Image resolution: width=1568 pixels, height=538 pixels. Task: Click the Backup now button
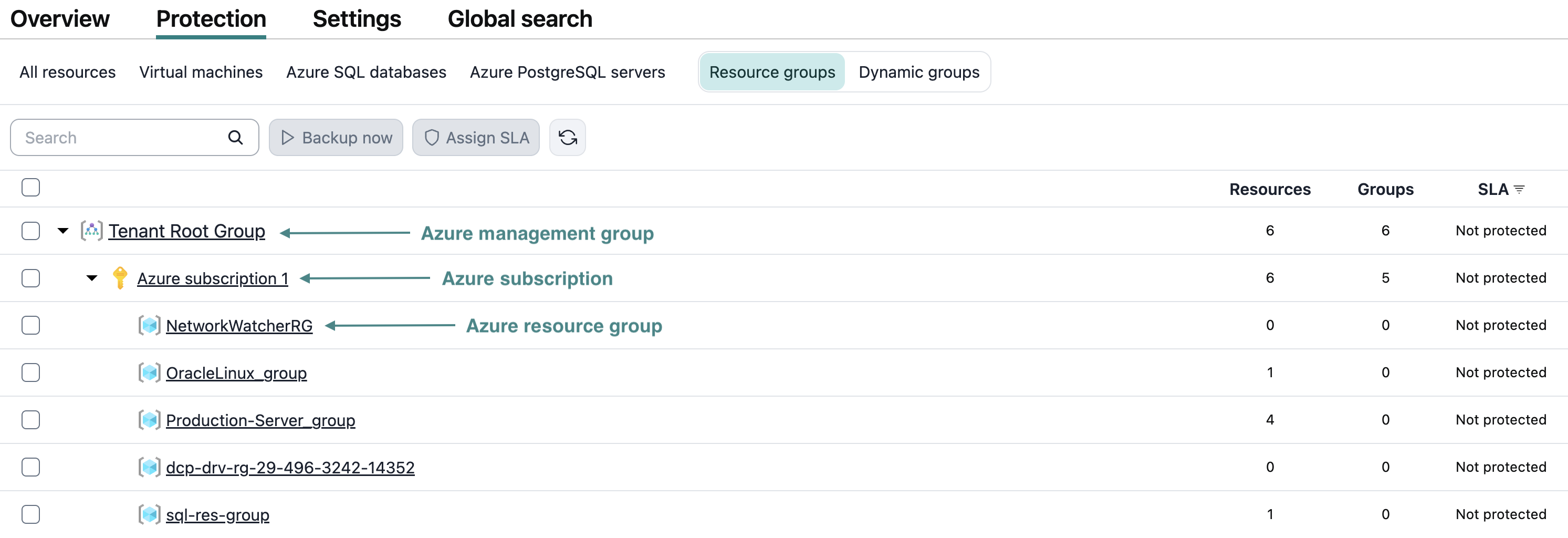[x=336, y=138]
